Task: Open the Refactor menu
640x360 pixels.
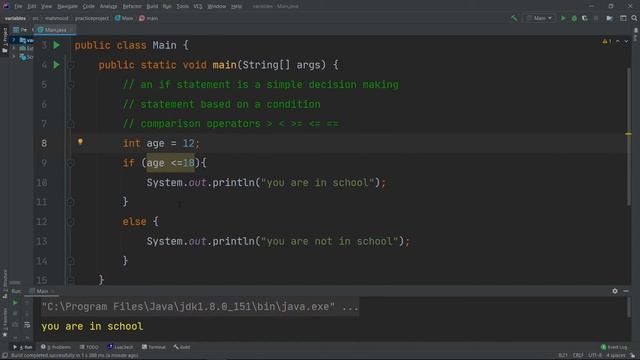Action: pyautogui.click(x=132, y=6)
